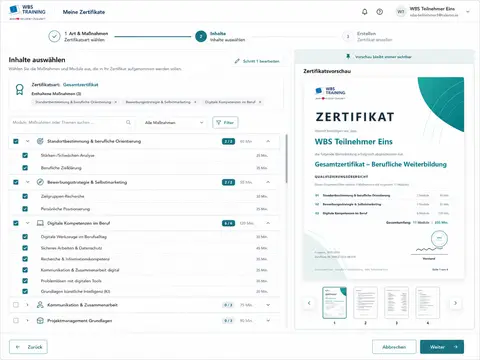Image resolution: width=480 pixels, height=360 pixels.
Task: Uncheck Standortbestimmung & berufliche Orientierung group
Action: click(16, 141)
